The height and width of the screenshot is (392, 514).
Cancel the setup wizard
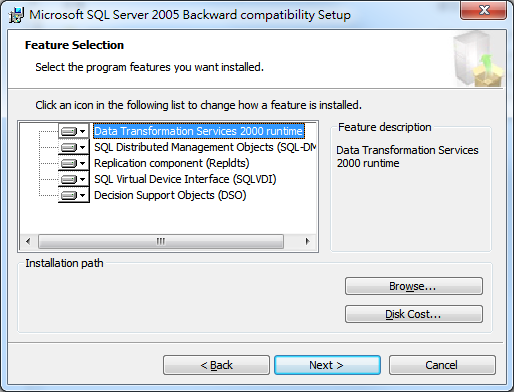pos(442,365)
